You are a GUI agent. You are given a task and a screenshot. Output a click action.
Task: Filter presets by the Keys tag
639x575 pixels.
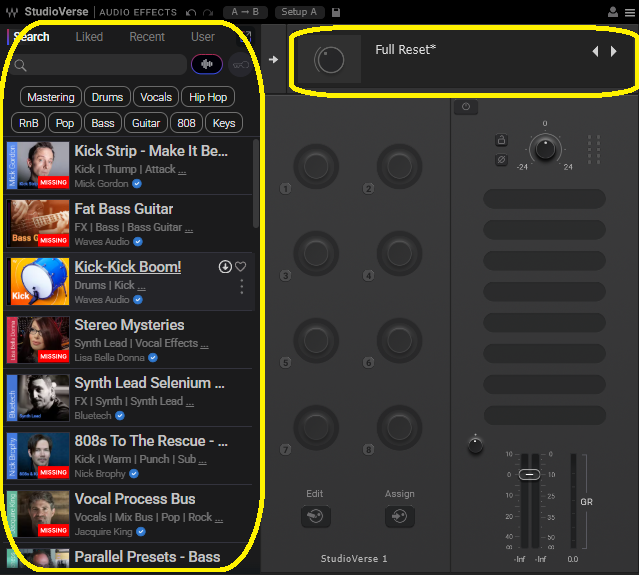(224, 123)
